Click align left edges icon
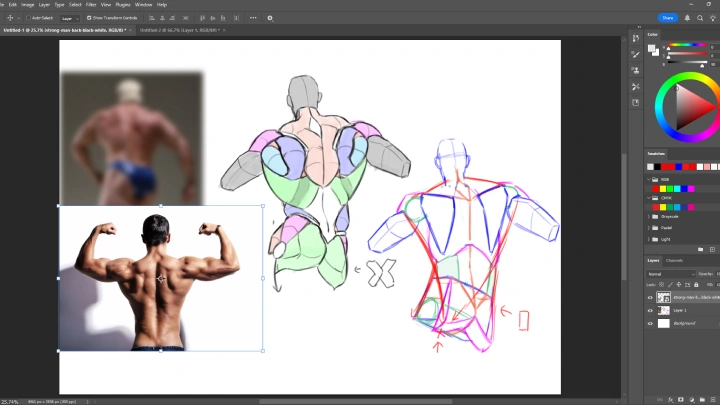This screenshot has width=720, height=405. [x=152, y=18]
